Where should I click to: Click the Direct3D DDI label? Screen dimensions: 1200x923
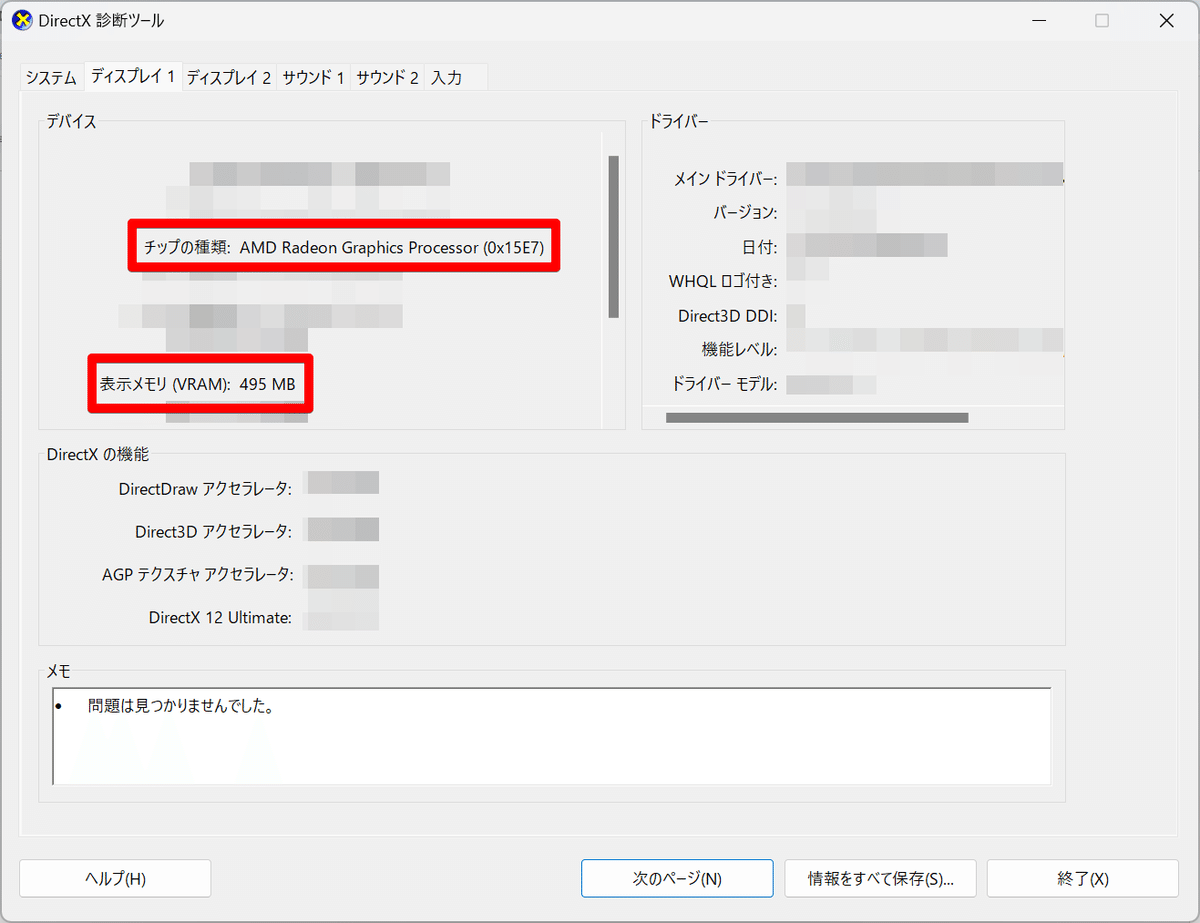[727, 316]
